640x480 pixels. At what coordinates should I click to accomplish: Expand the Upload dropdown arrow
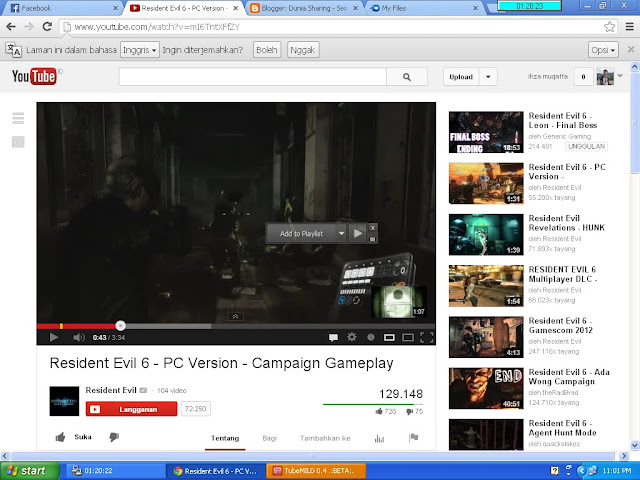[x=488, y=77]
